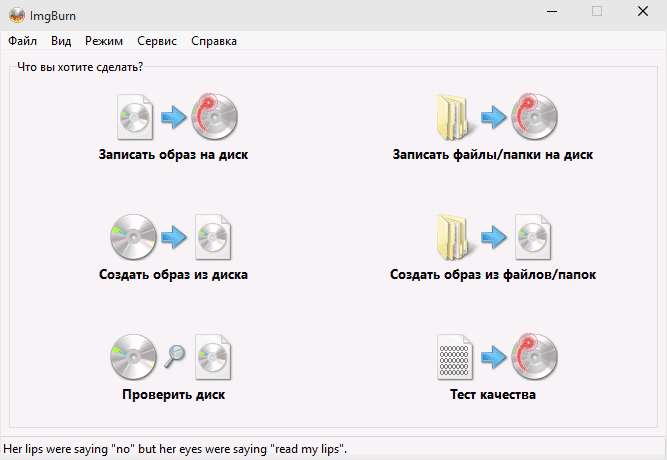Click the magnifier verify disc icon
The width and height of the screenshot is (667, 460).
click(173, 357)
